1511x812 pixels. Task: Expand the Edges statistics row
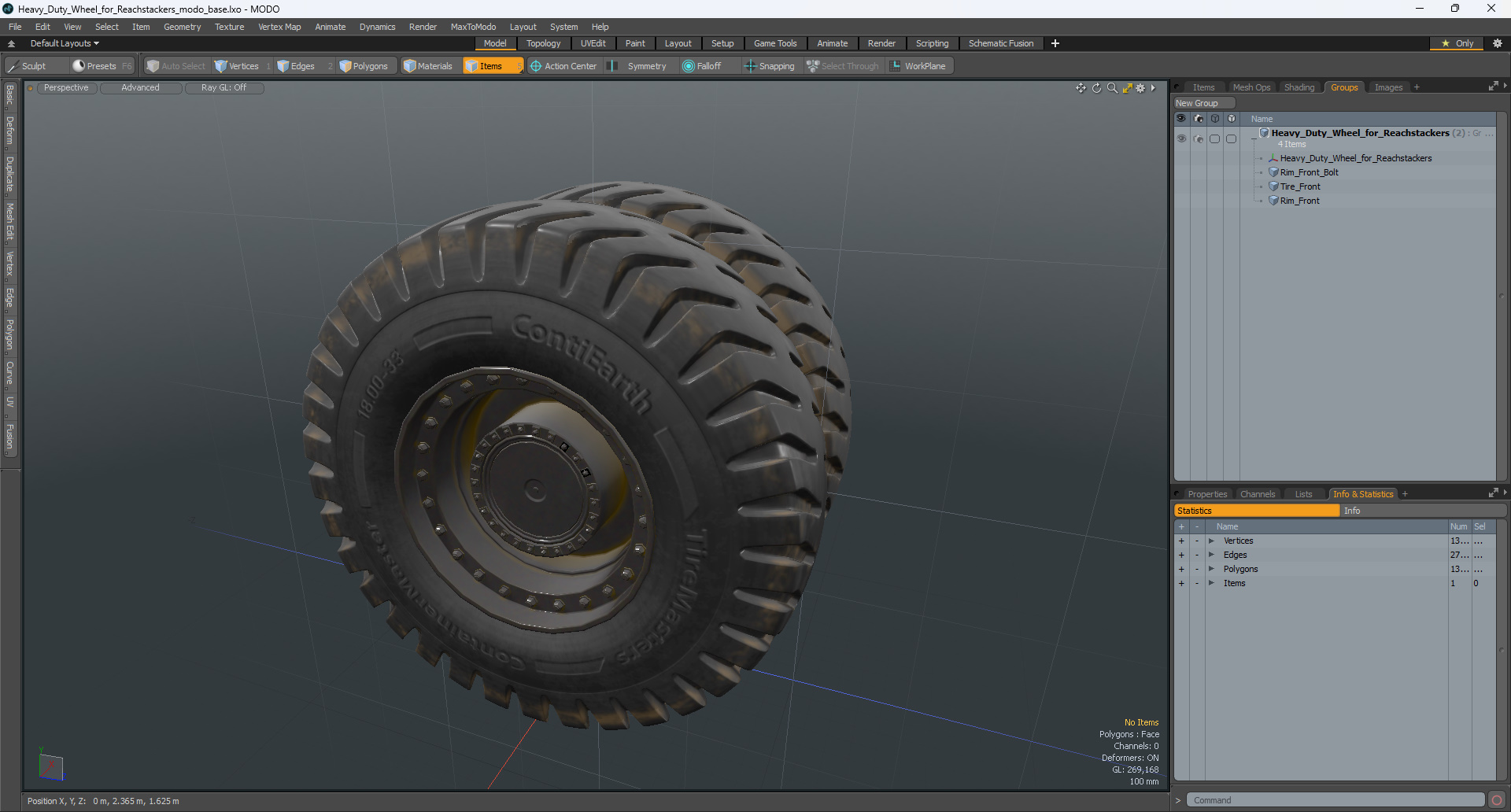[x=1211, y=555]
